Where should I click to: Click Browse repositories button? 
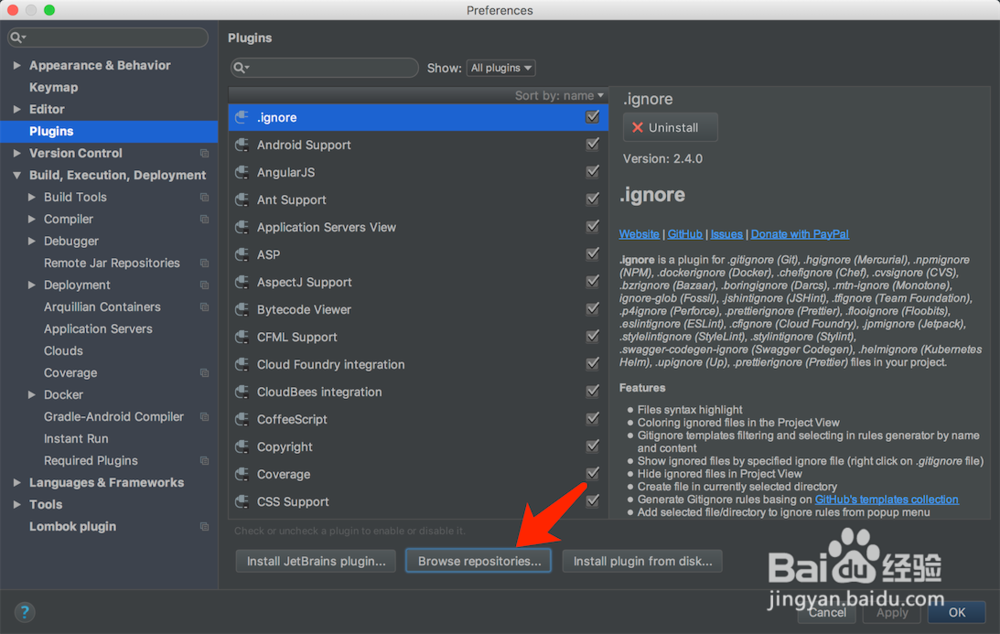click(x=479, y=561)
